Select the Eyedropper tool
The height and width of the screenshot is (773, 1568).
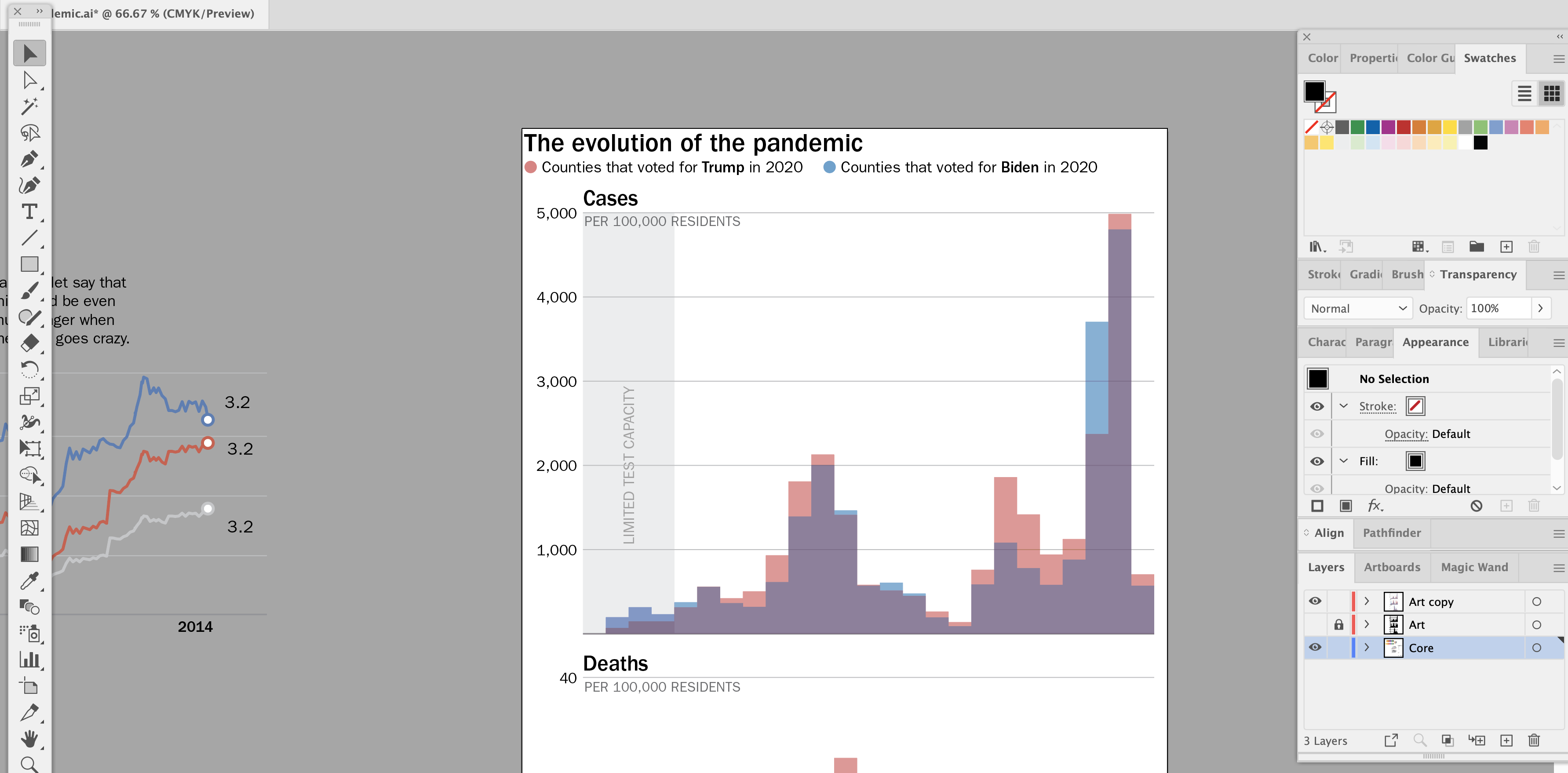pyautogui.click(x=29, y=581)
